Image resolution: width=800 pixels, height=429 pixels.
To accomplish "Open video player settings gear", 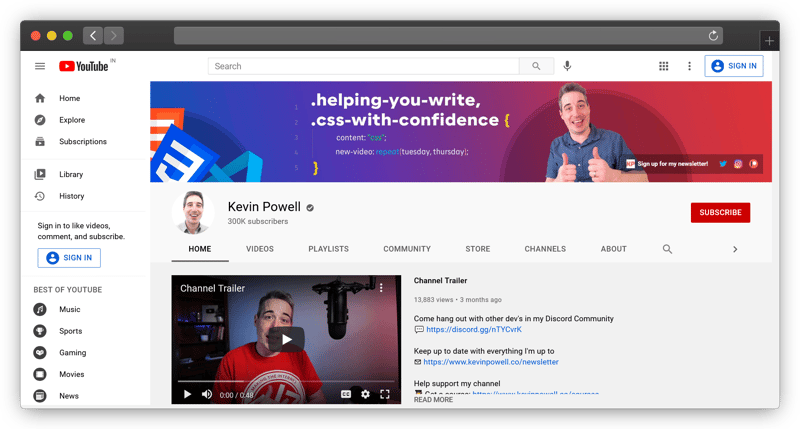I will (x=365, y=394).
